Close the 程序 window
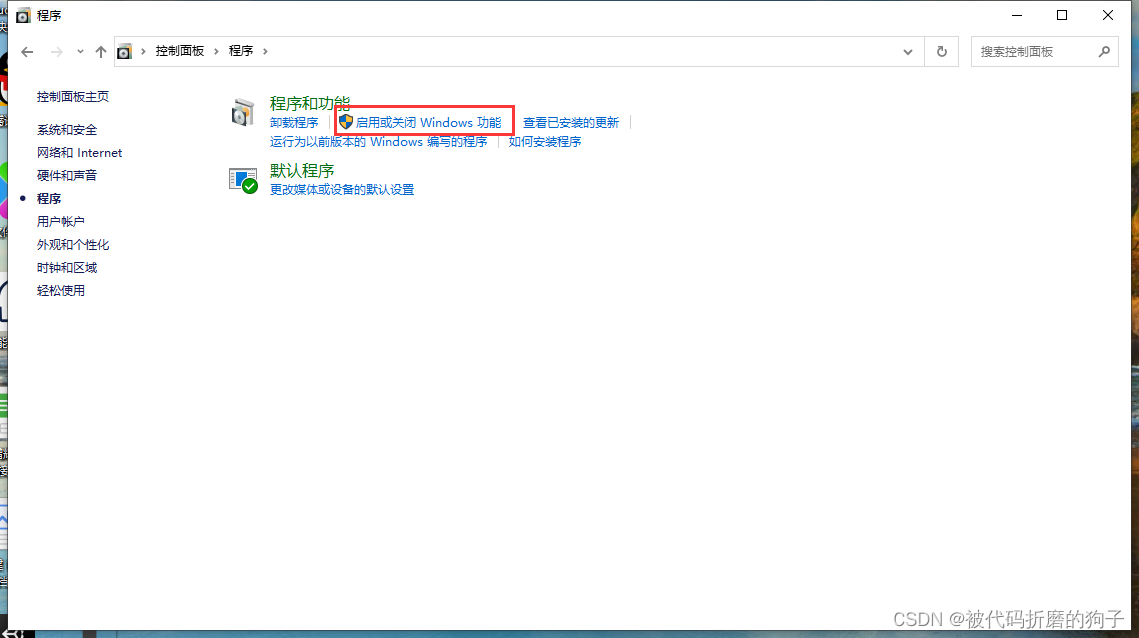The image size is (1139, 638). (x=1108, y=15)
